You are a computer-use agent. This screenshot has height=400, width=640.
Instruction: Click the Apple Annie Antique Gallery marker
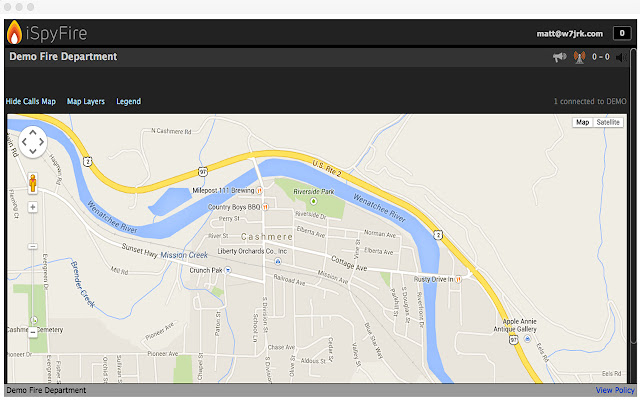pyautogui.click(x=527, y=338)
